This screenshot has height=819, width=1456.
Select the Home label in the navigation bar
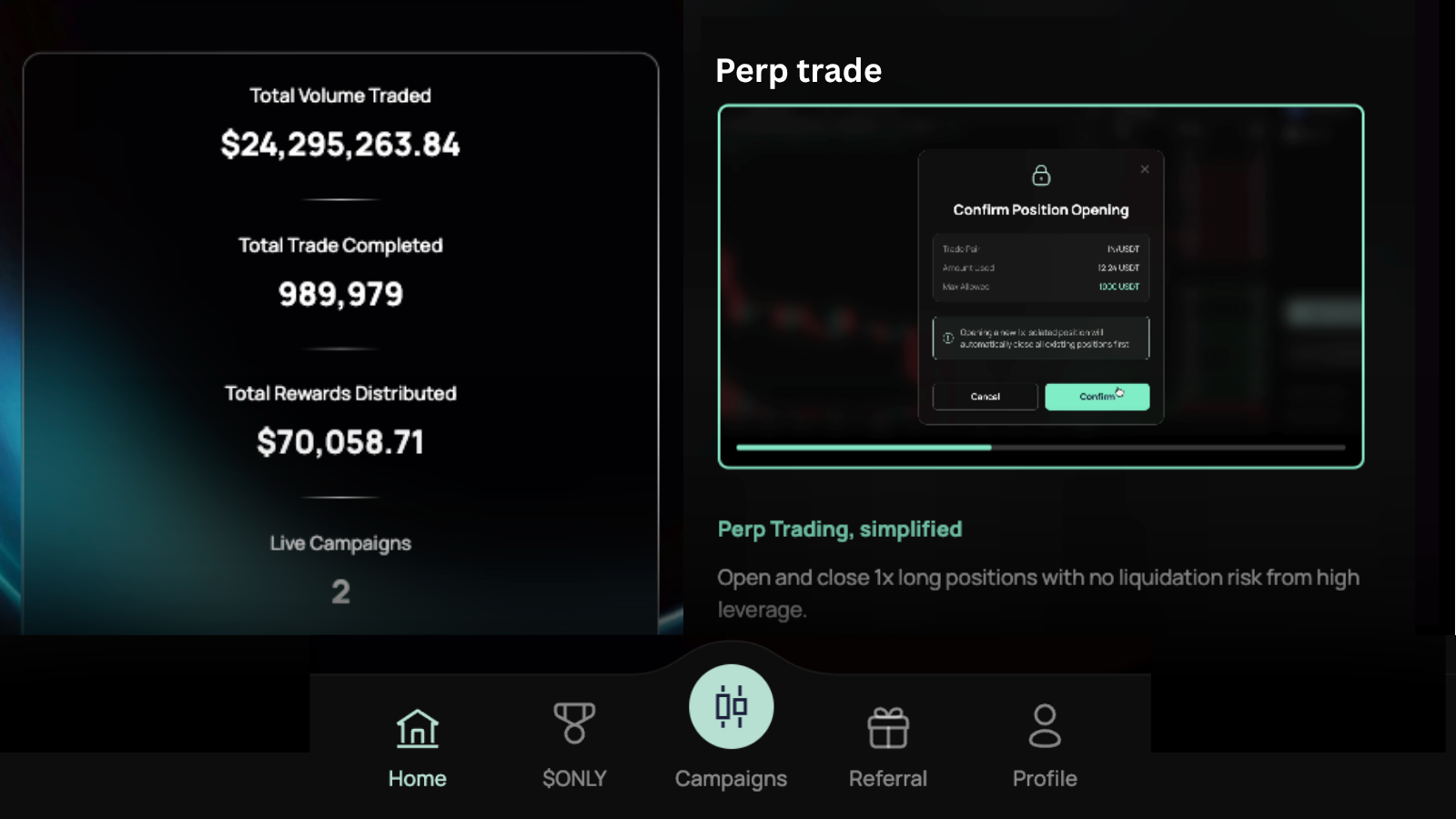point(418,778)
